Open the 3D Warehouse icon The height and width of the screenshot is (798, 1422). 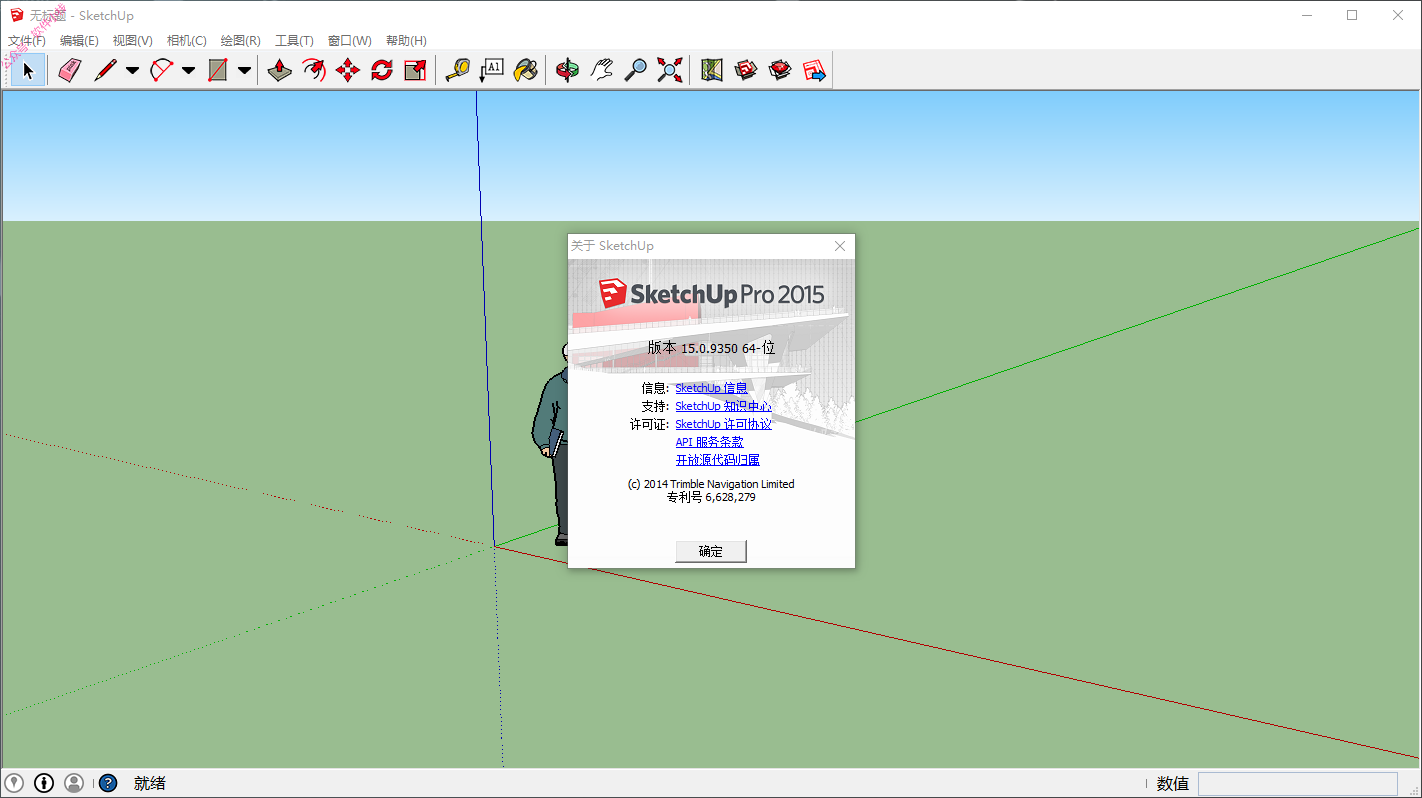(x=746, y=70)
